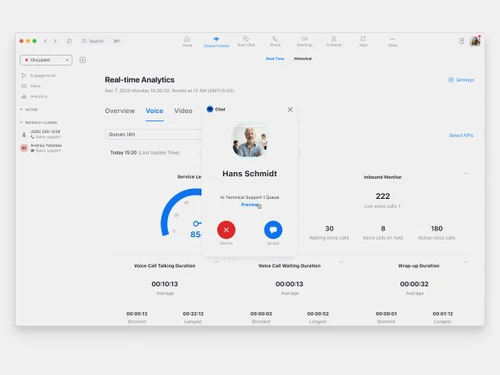Click the Search field
This screenshot has width=500, height=375.
(101, 41)
